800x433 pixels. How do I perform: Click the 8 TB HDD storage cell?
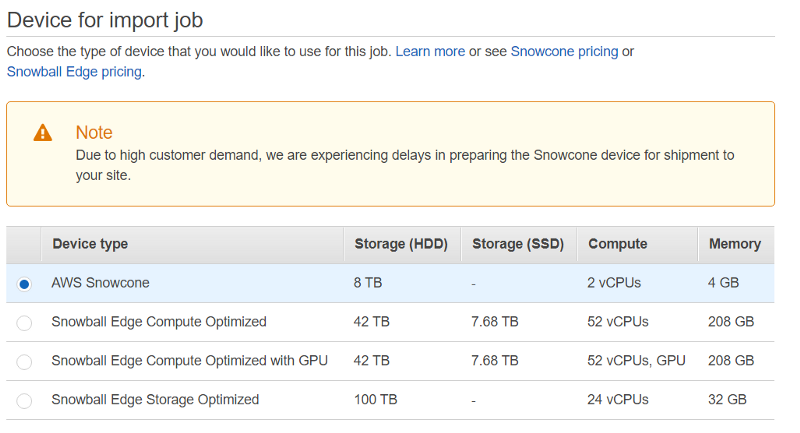368,283
